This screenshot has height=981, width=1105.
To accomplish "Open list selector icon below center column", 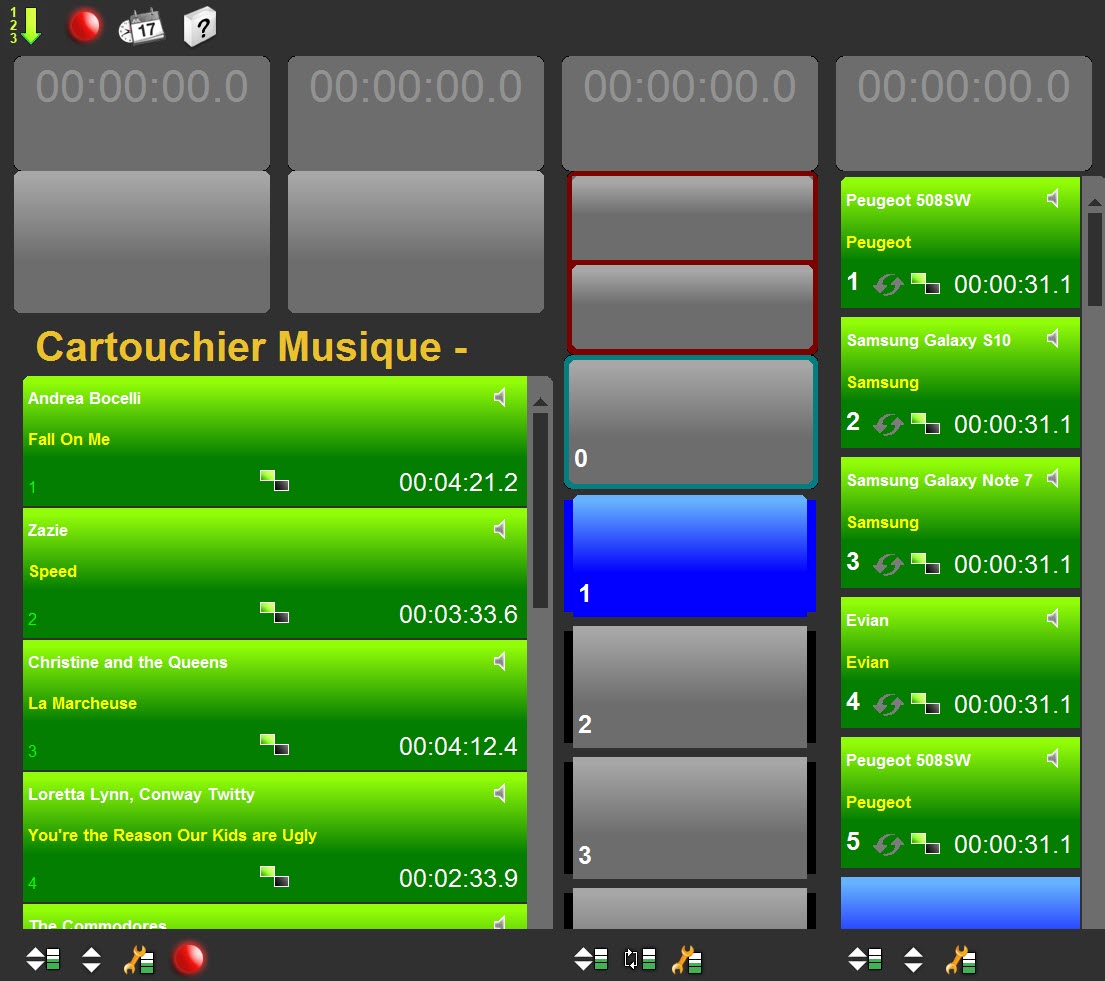I will [x=591, y=960].
